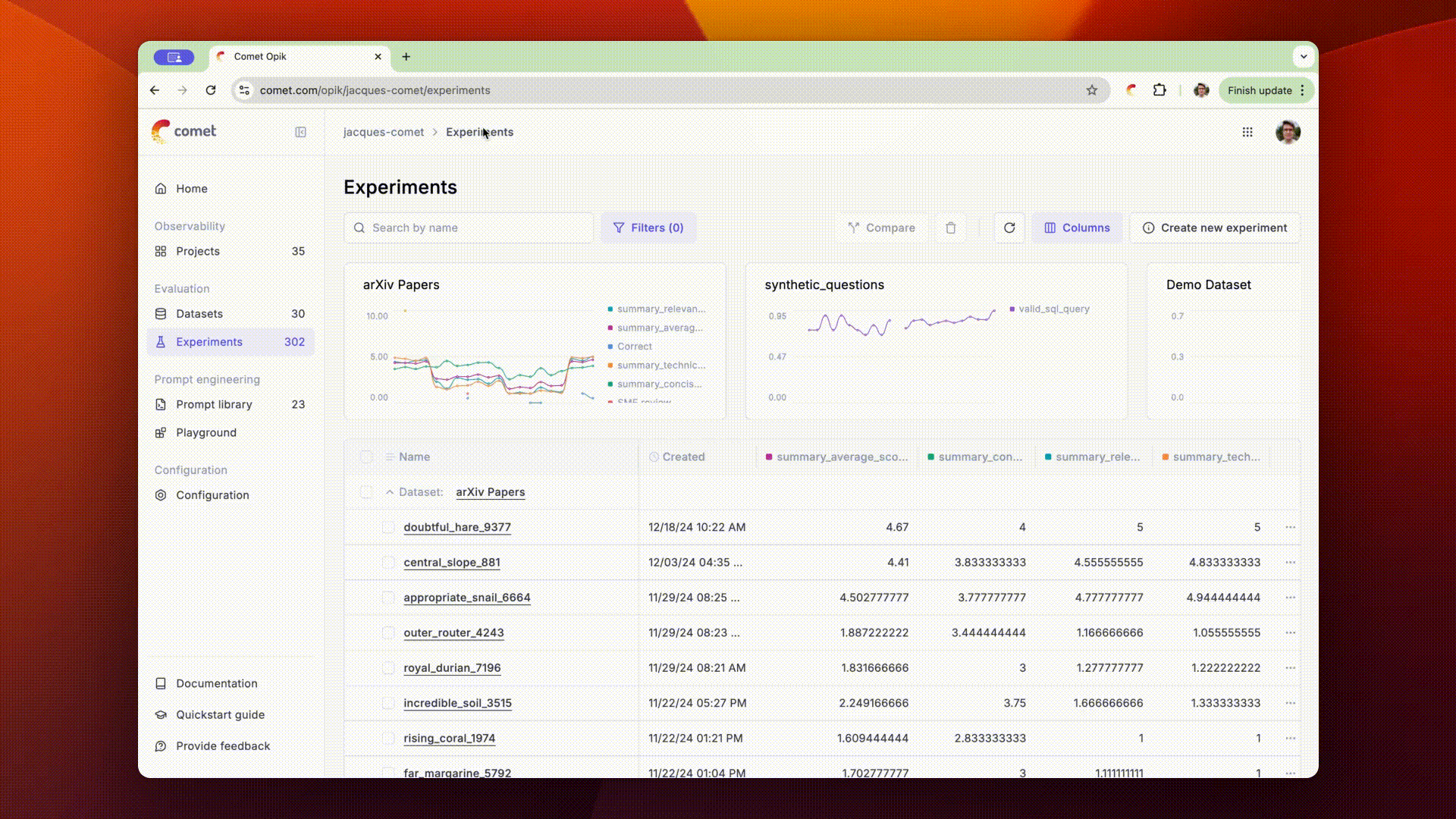Click the Compare icon for experiments

click(882, 227)
